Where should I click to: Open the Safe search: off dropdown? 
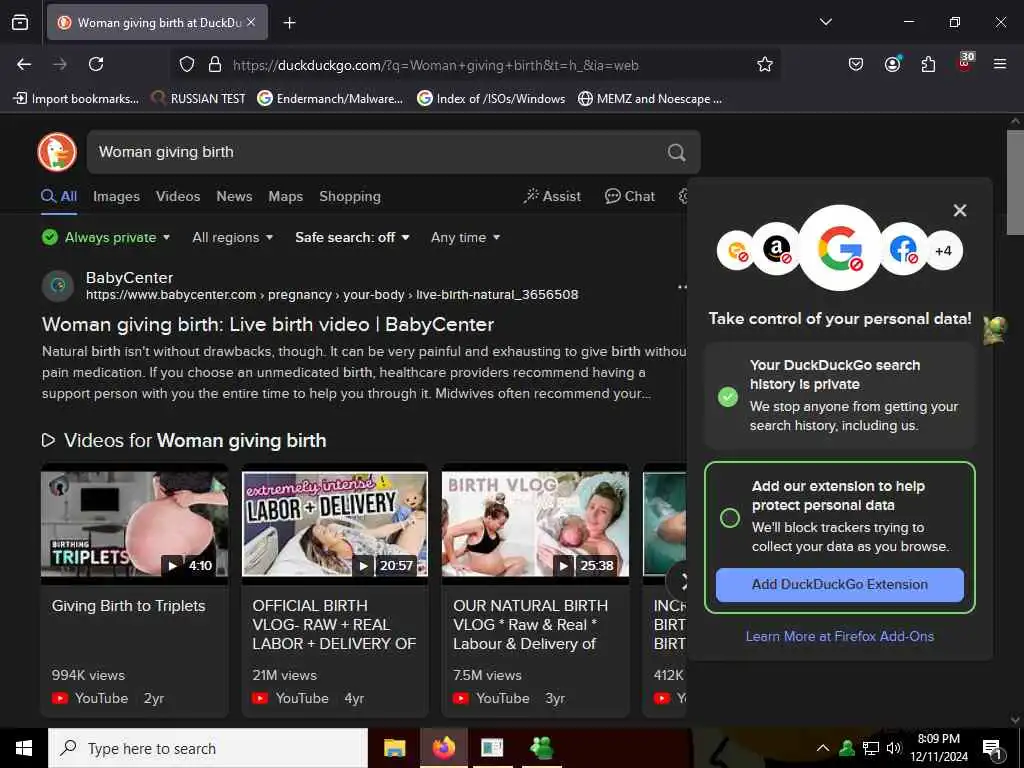(352, 237)
